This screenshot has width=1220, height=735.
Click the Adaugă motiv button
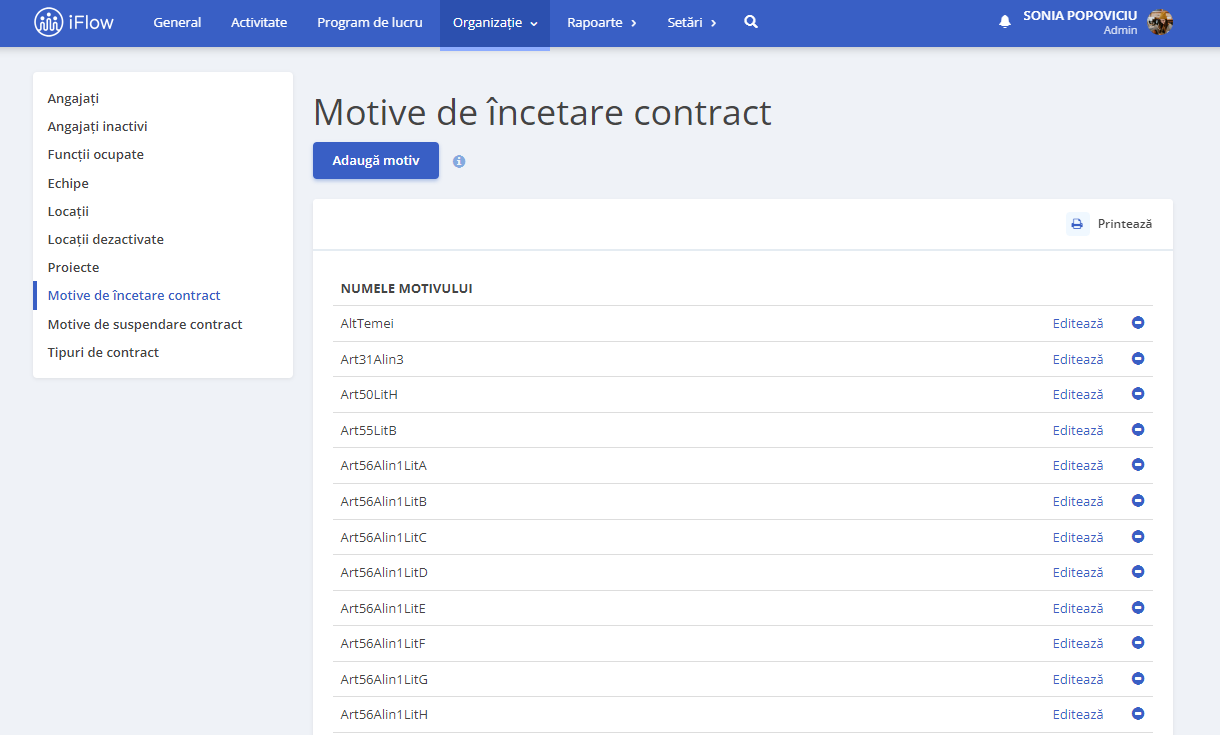(376, 161)
